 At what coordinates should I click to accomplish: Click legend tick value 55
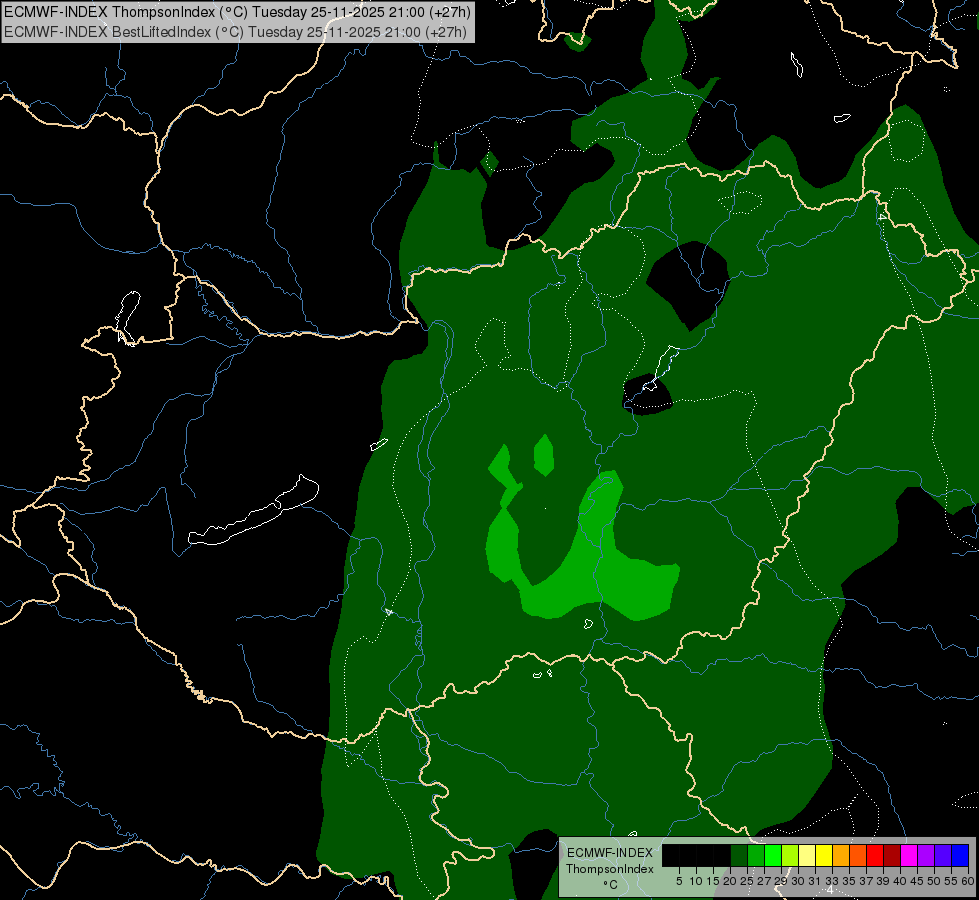pos(951,881)
